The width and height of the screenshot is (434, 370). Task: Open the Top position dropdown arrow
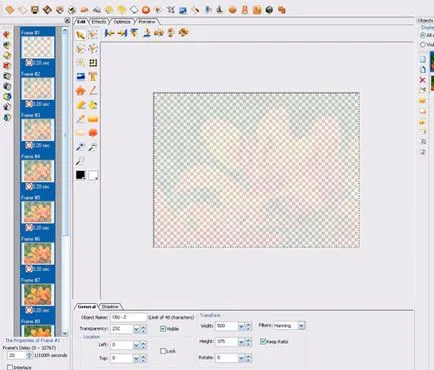[136, 358]
